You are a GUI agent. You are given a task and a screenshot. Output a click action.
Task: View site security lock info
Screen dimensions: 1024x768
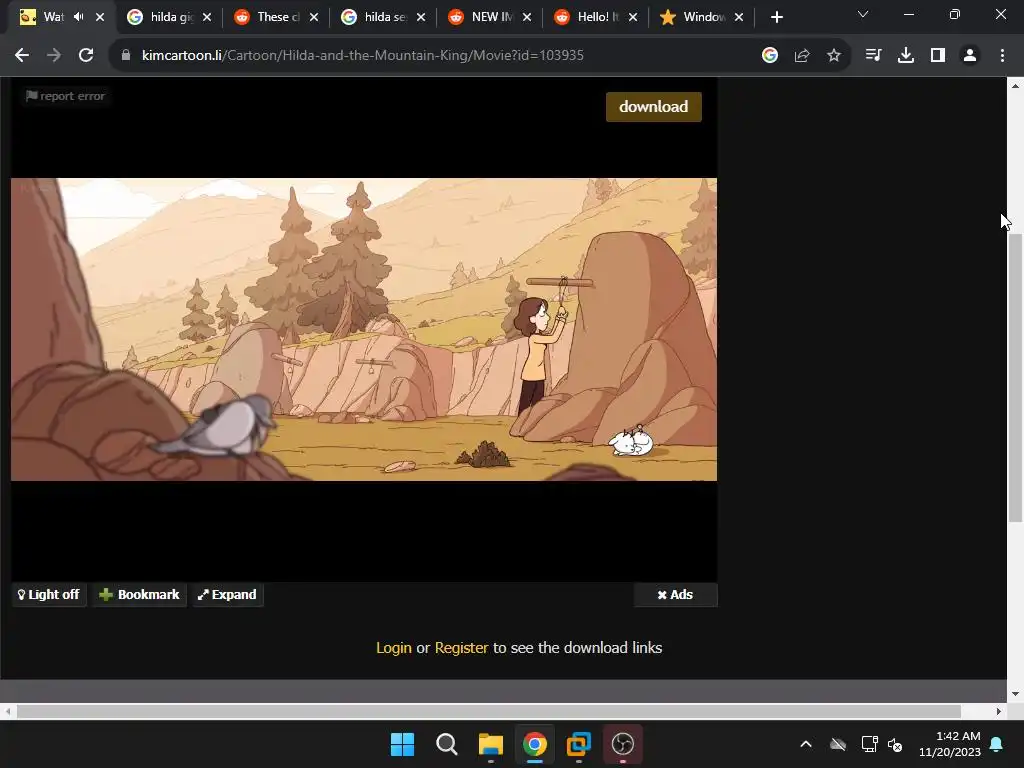click(x=126, y=56)
